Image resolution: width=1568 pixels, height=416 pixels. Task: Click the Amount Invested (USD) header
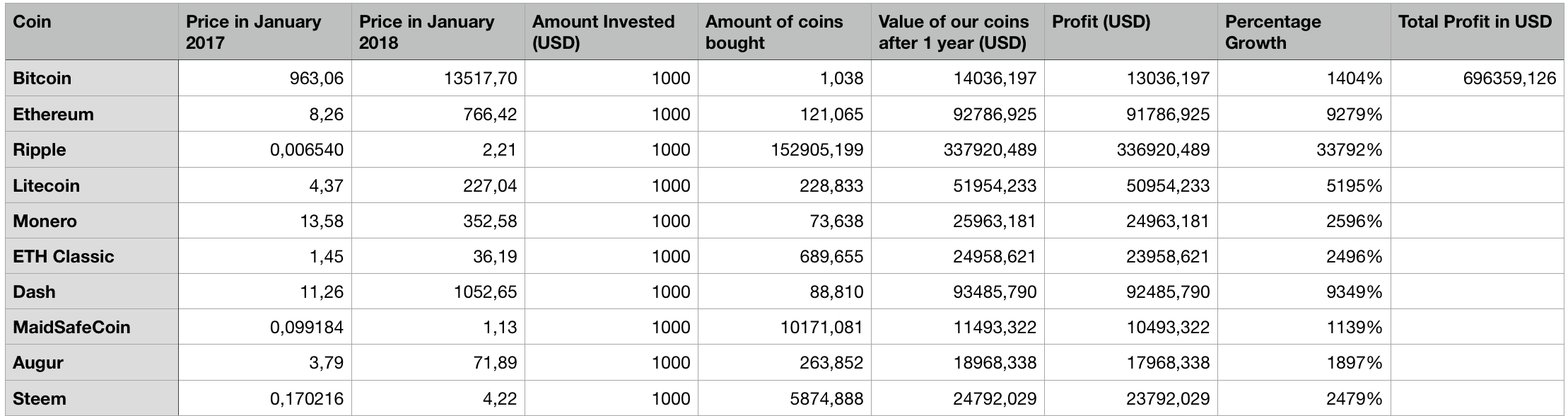point(603,32)
